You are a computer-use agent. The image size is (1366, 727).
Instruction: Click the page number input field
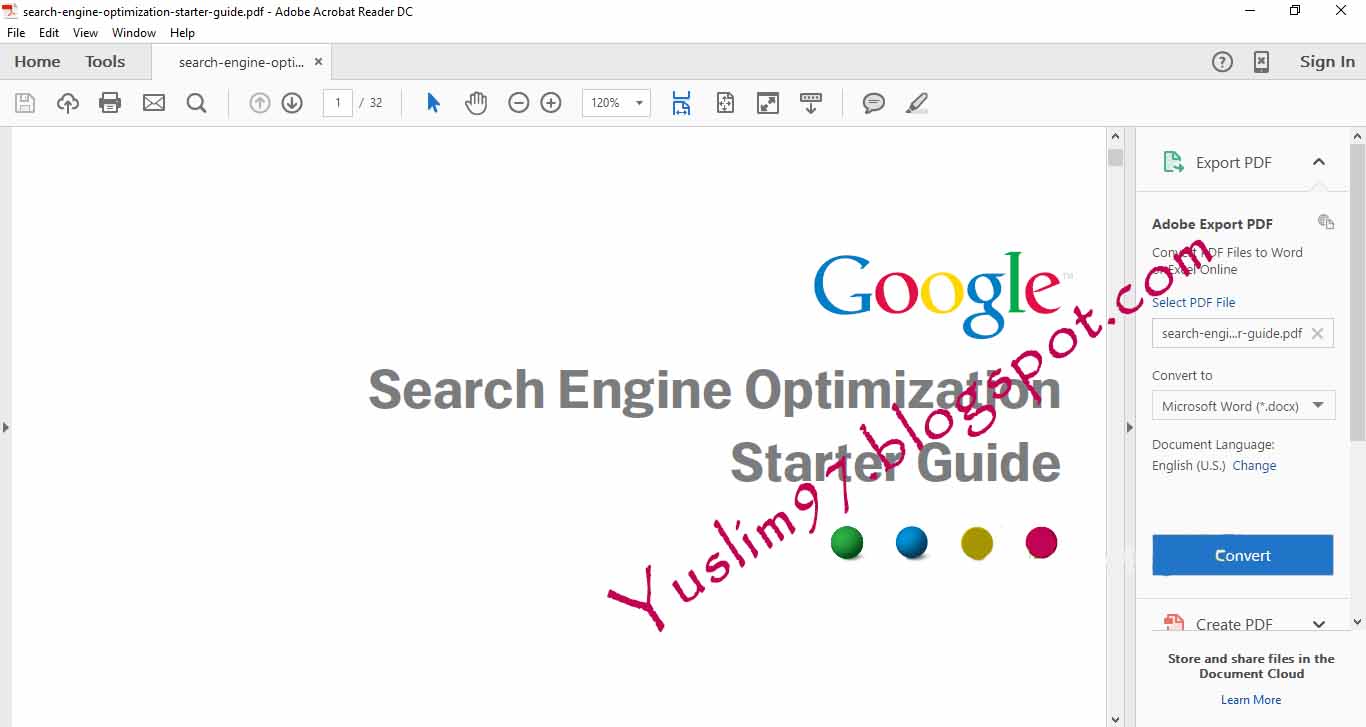click(338, 103)
